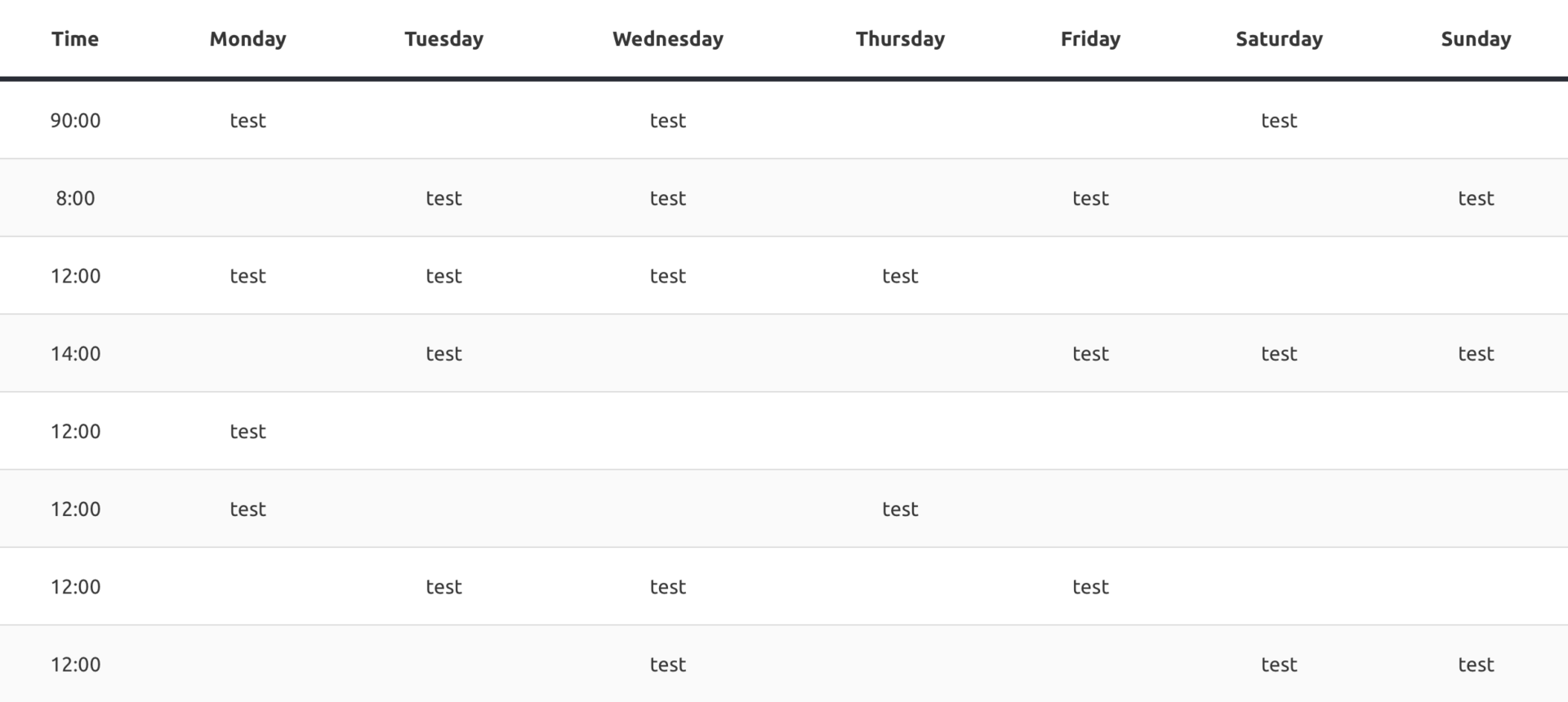The width and height of the screenshot is (1568, 702).
Task: Select the Saturday column header
Action: tap(1279, 39)
